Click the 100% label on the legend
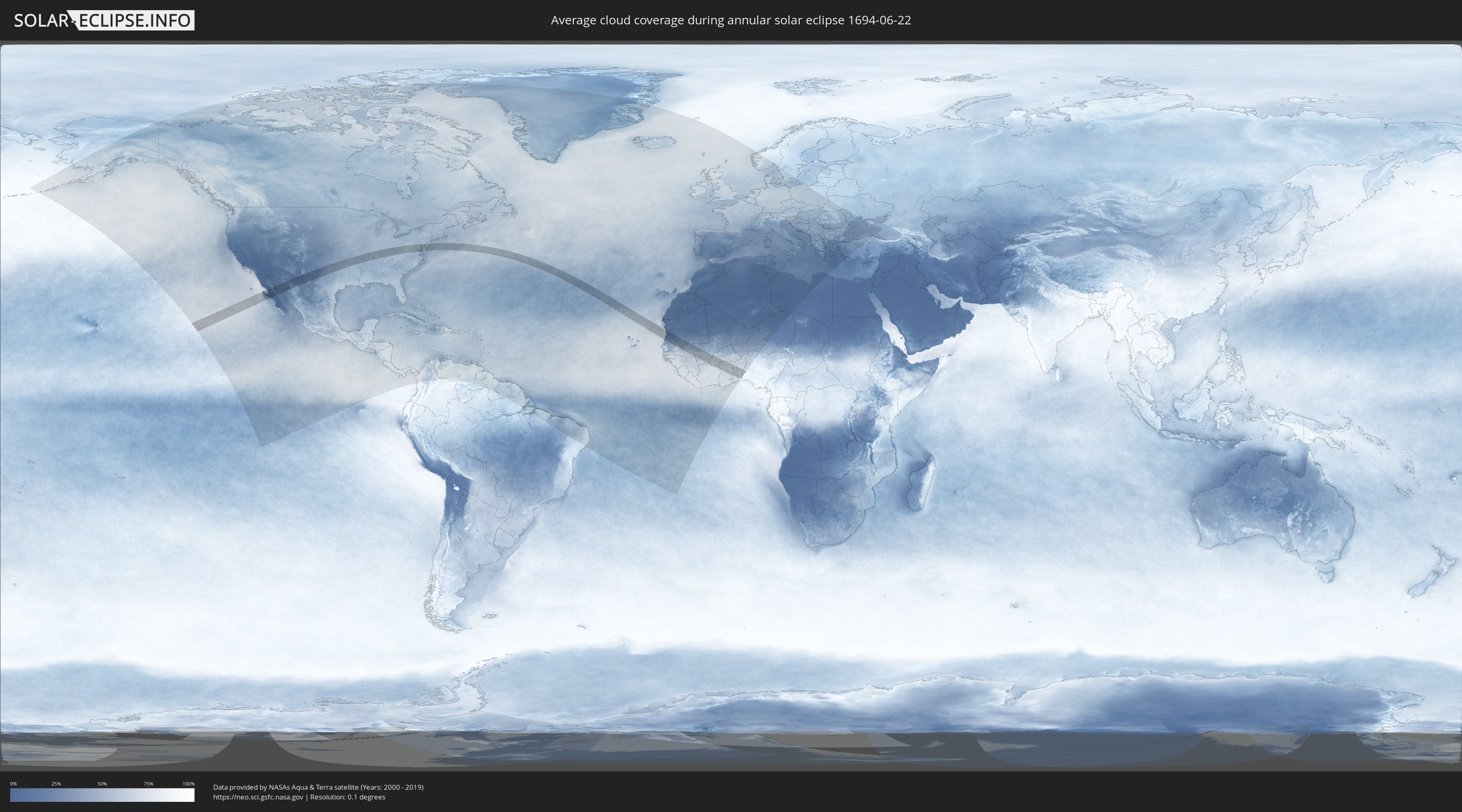 click(188, 784)
